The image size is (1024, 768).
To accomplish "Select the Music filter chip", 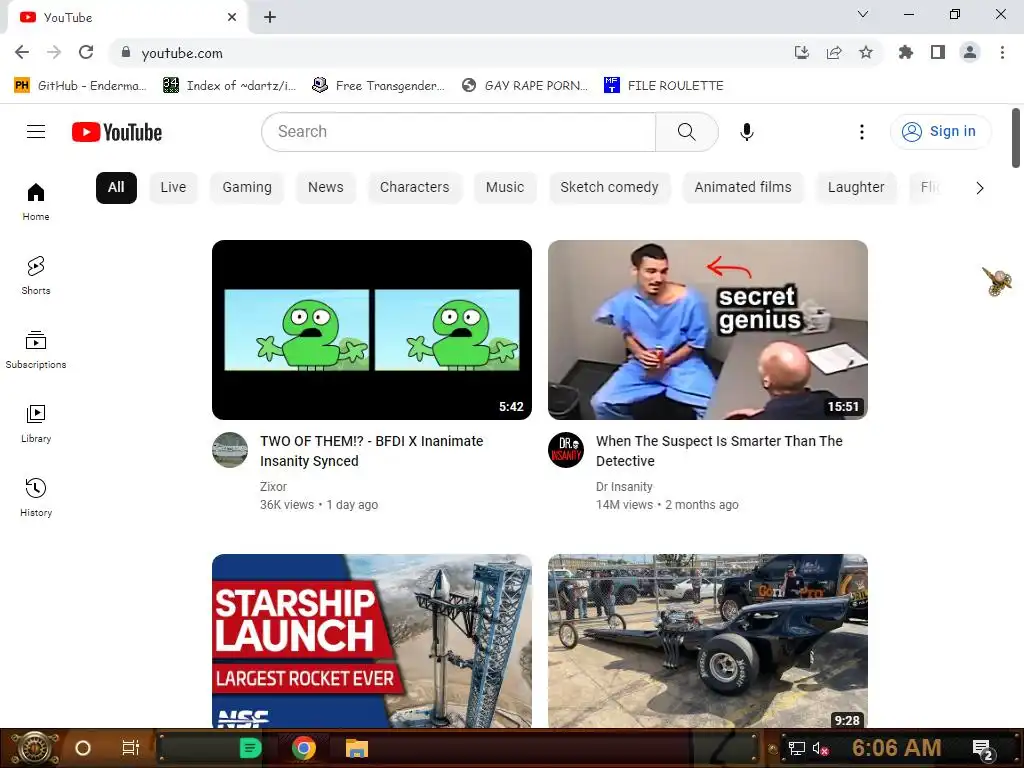I will click(x=505, y=187).
